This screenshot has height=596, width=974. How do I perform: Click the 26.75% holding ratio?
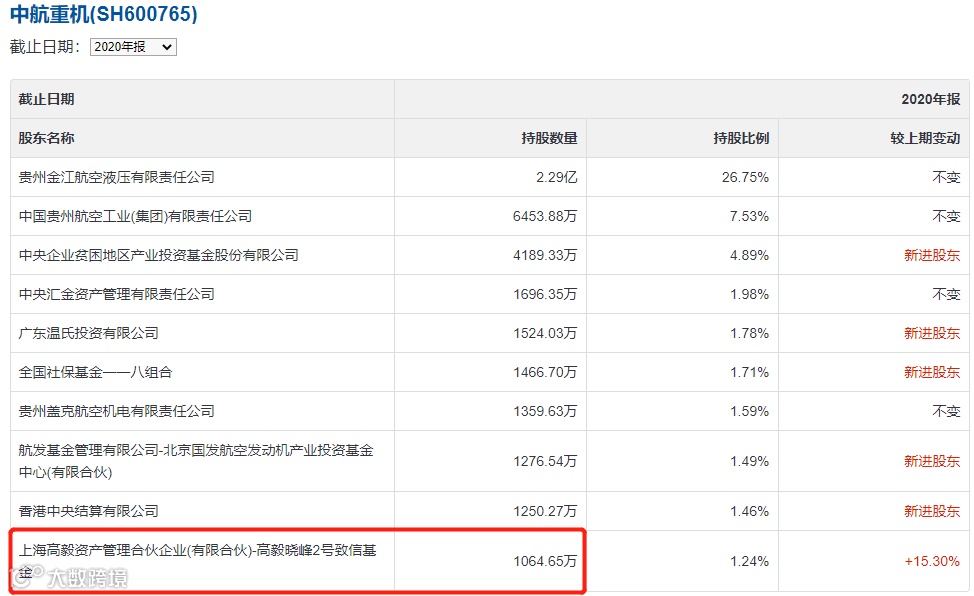point(745,177)
